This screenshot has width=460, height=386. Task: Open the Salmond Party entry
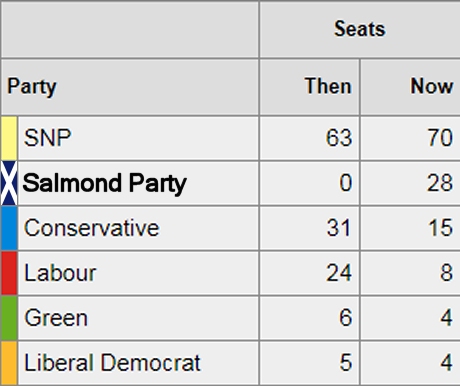click(x=104, y=184)
